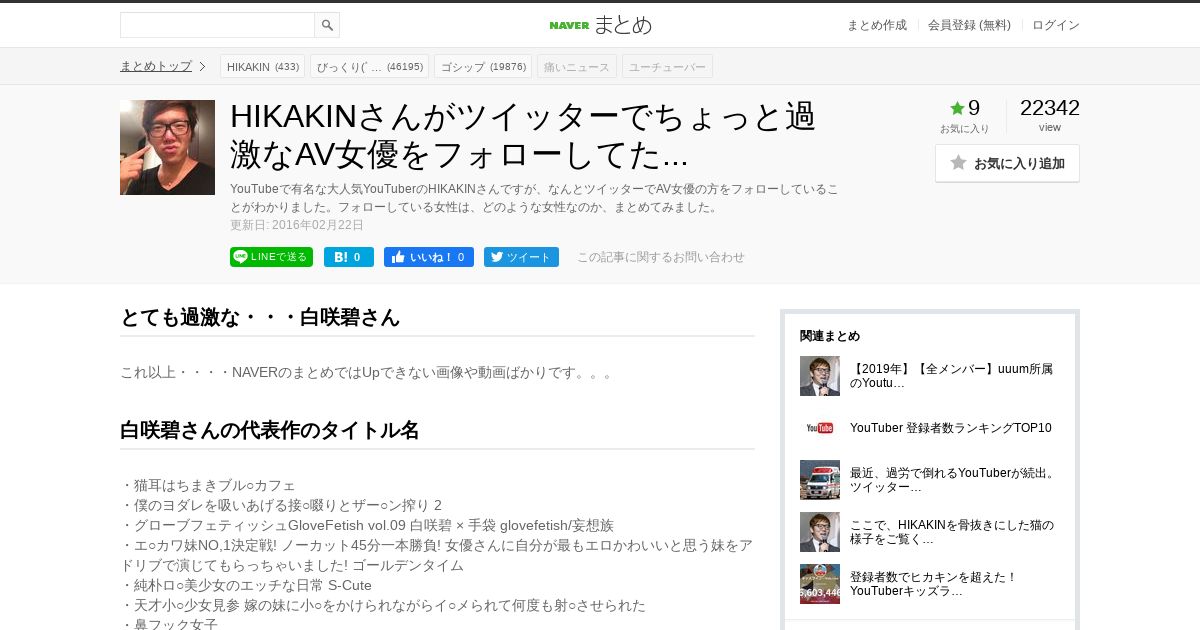Click the line ・純朴ロ○美少女のエッチな日常 S-Cute
The height and width of the screenshot is (630, 1200).
point(246,585)
